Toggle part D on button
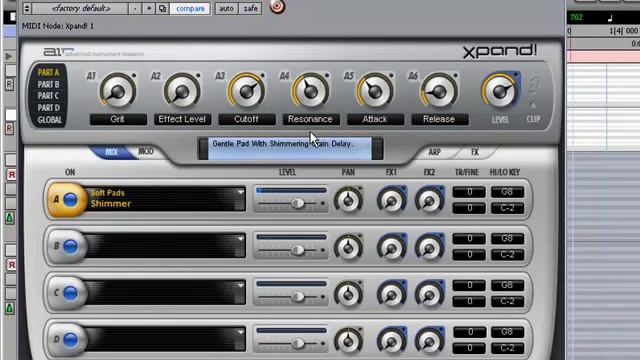640x360 pixels. coord(70,340)
